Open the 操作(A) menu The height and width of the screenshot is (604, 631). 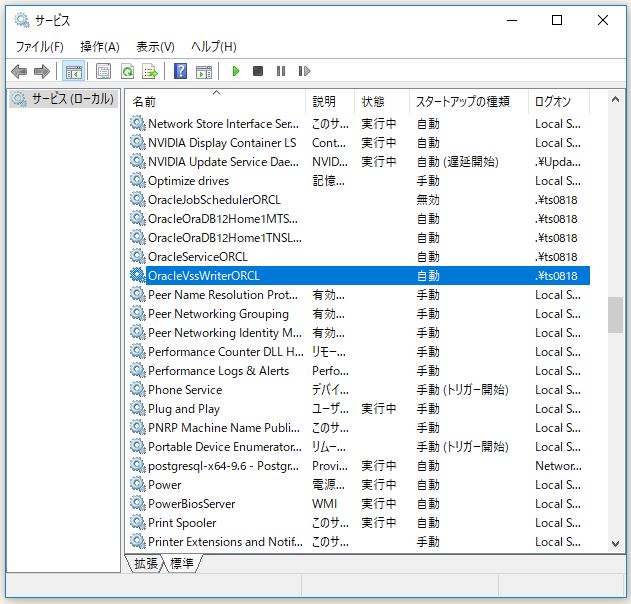(x=100, y=47)
